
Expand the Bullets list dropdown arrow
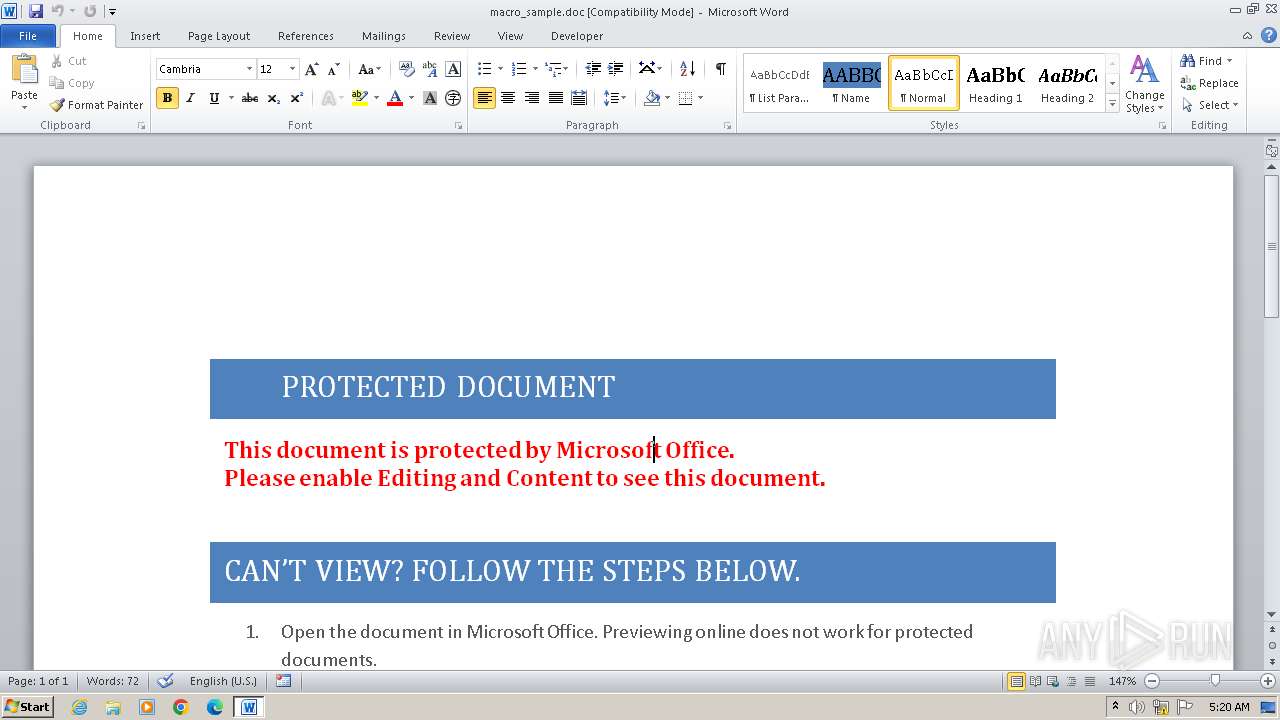pyautogui.click(x=500, y=69)
